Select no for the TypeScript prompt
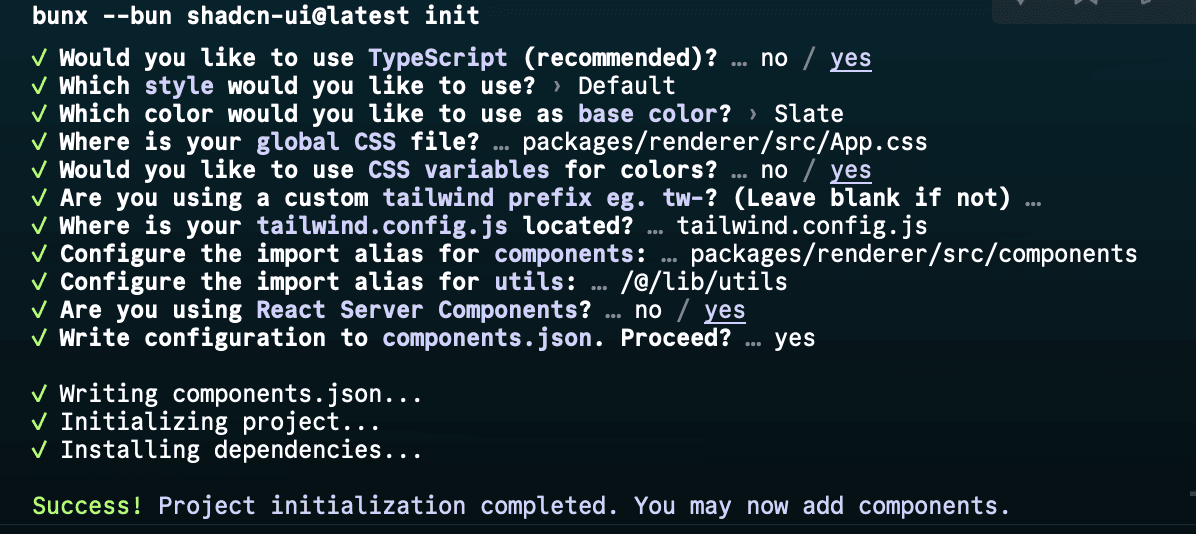Screen dimensions: 1196x534 coord(774,59)
